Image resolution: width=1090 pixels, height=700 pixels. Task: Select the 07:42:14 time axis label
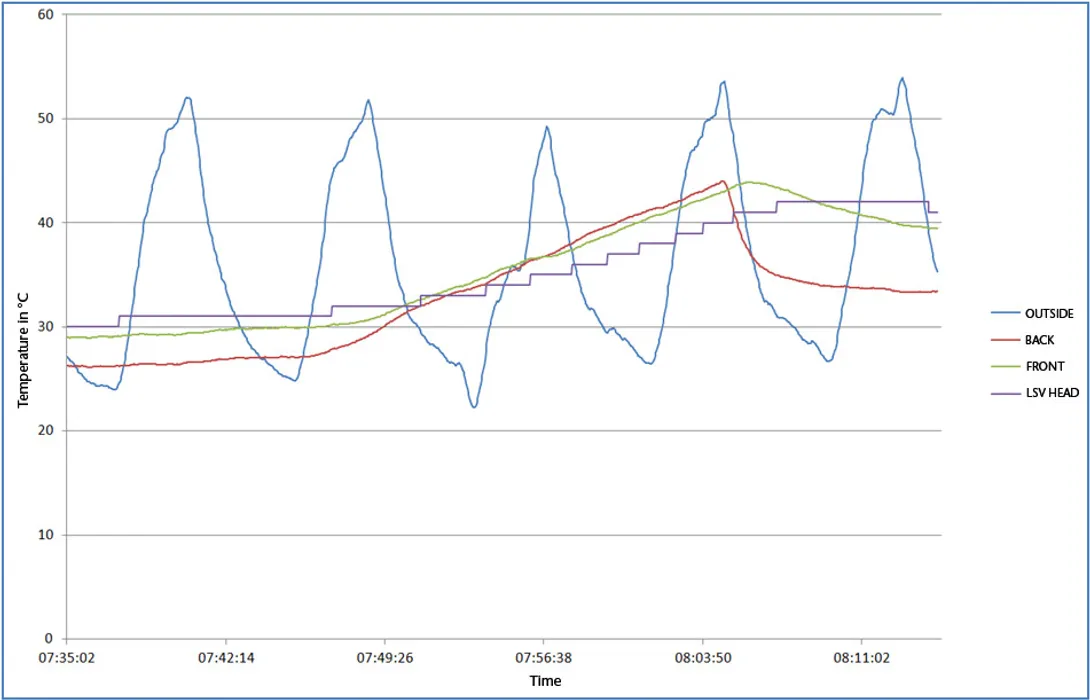click(x=226, y=657)
